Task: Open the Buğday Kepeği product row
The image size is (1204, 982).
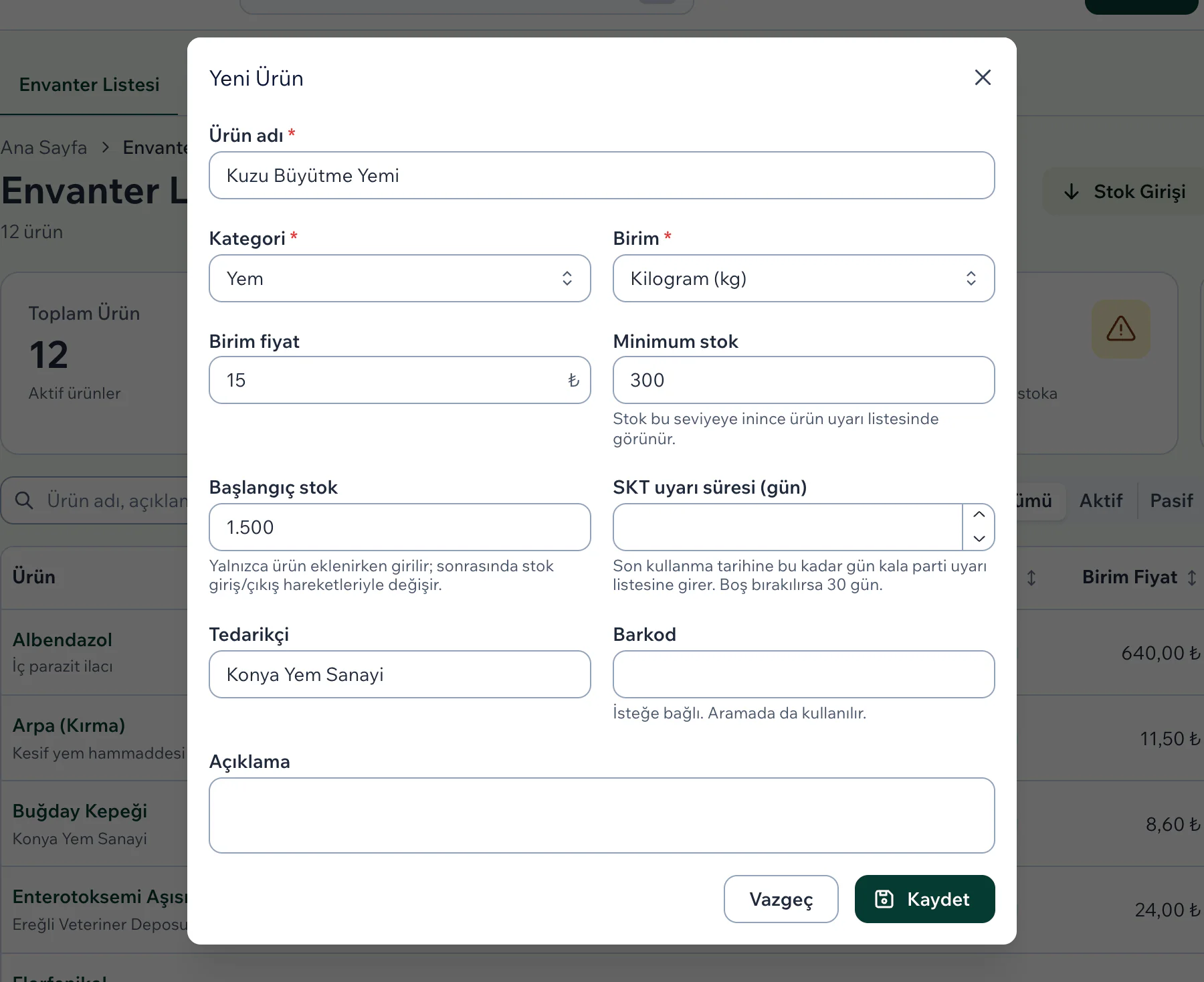Action: point(80,811)
